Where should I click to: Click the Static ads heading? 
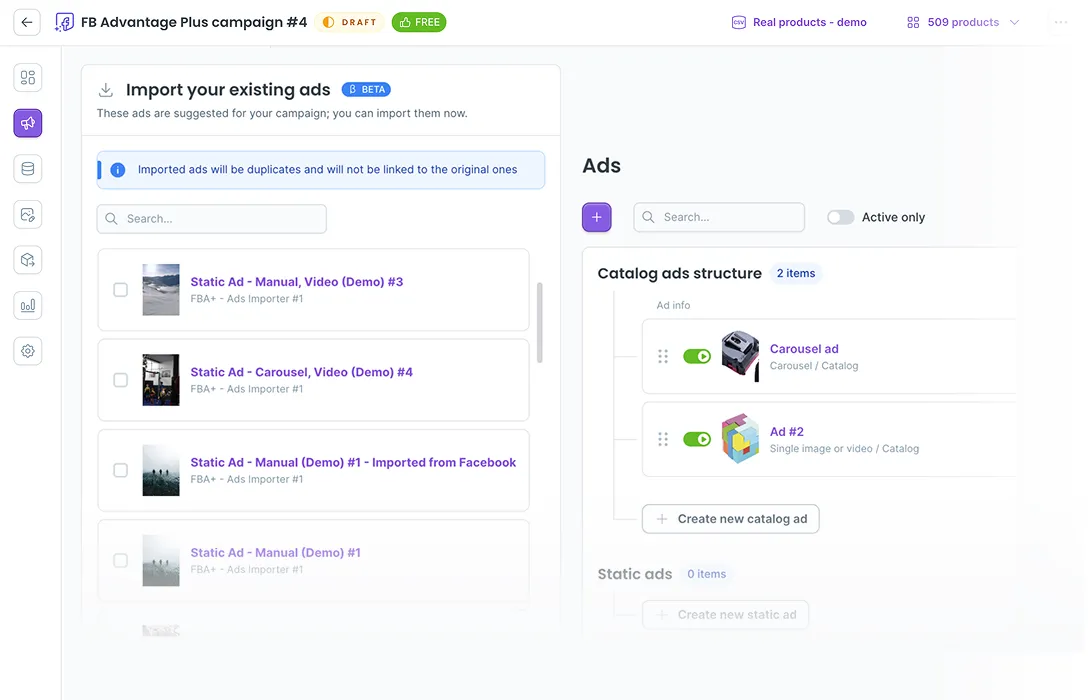coord(635,574)
